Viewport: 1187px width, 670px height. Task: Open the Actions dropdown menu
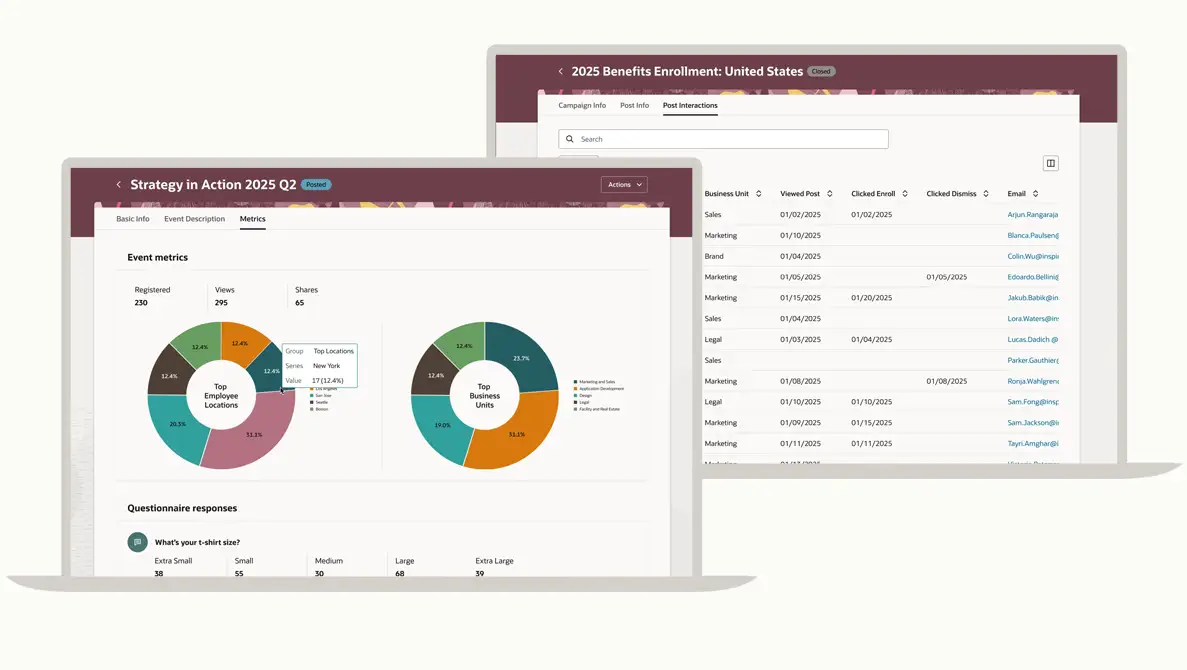point(624,184)
